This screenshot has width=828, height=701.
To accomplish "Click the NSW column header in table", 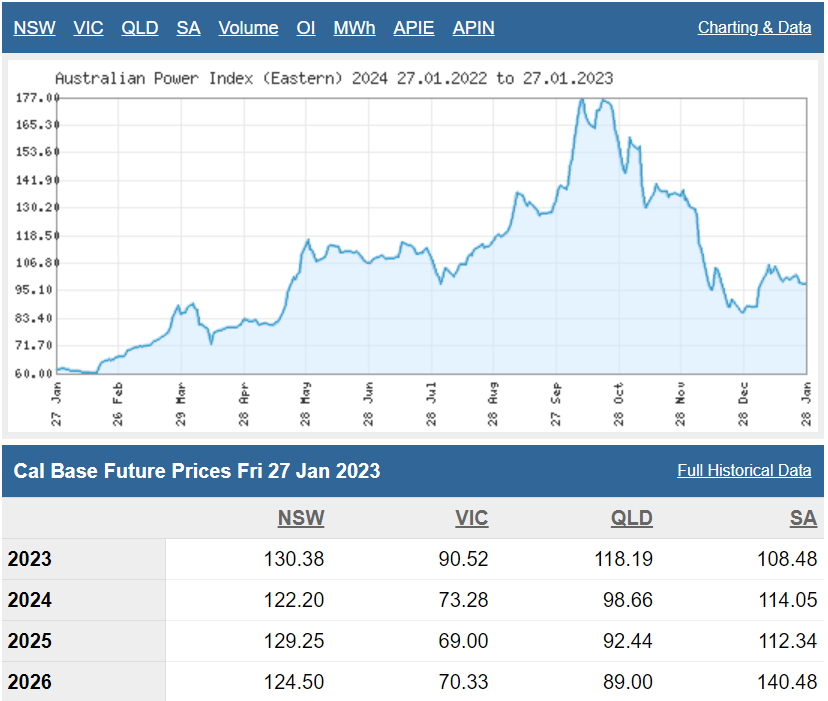I will 301,518.
